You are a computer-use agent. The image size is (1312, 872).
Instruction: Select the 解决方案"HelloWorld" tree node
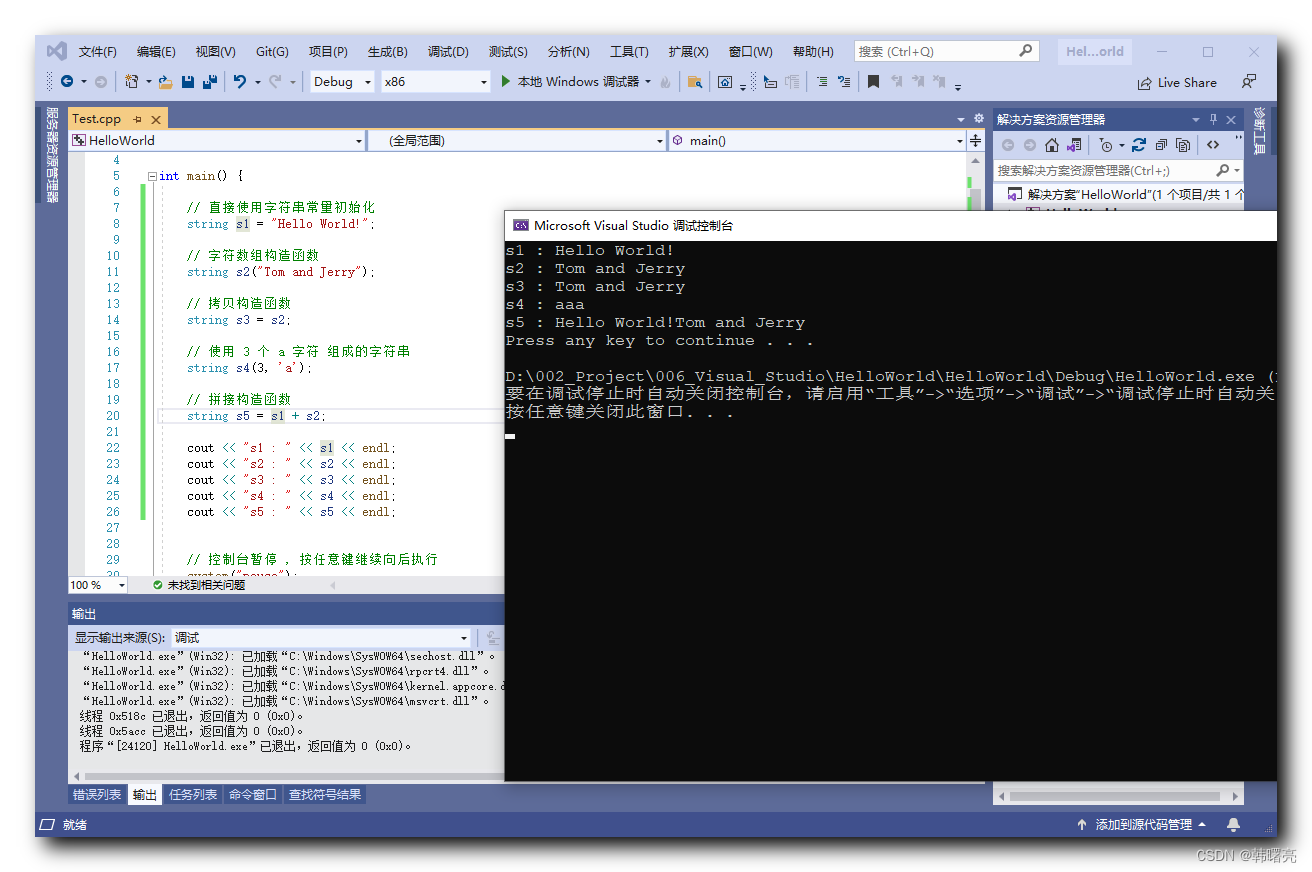(1125, 195)
